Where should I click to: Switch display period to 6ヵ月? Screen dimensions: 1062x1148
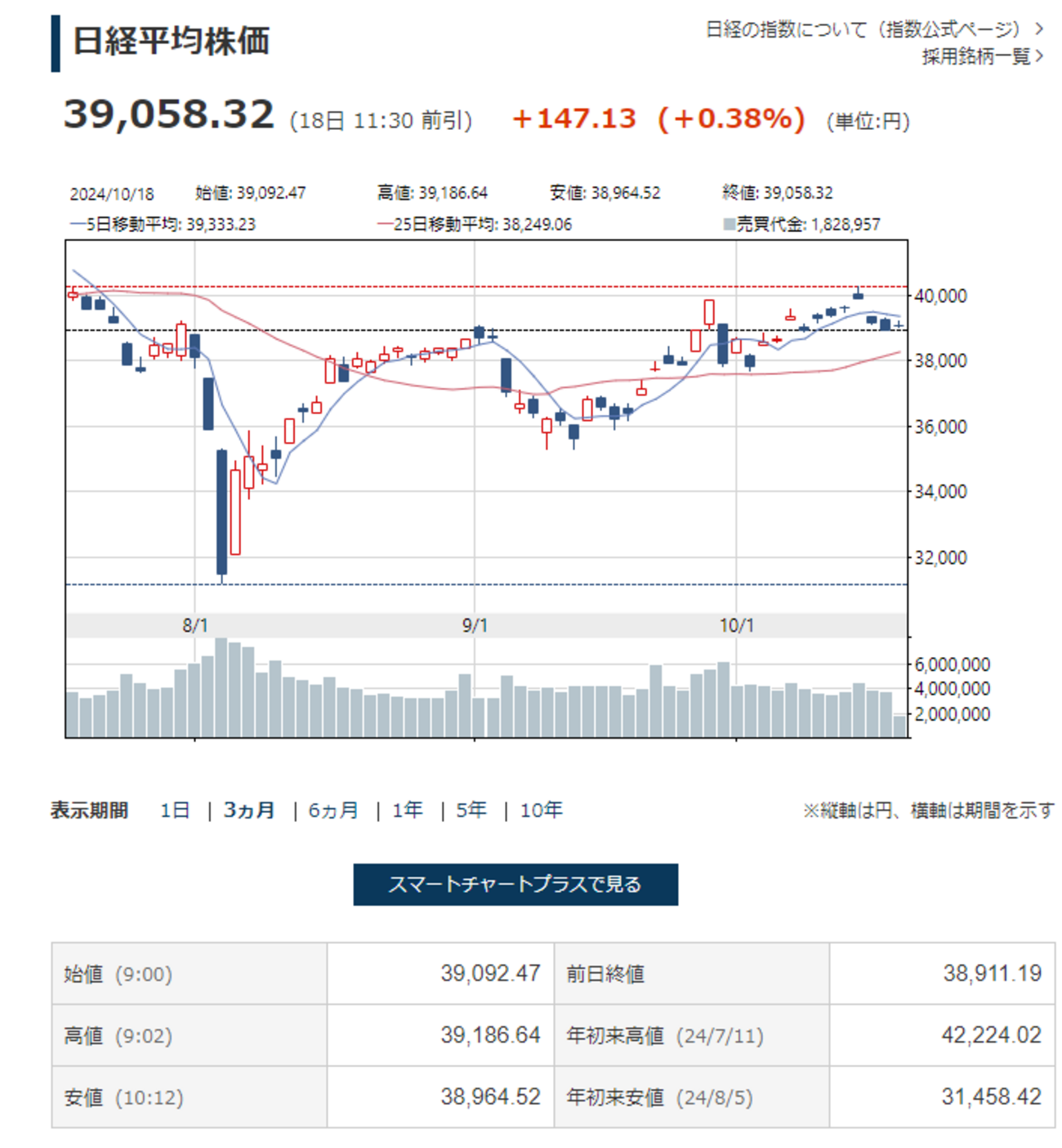click(x=333, y=810)
